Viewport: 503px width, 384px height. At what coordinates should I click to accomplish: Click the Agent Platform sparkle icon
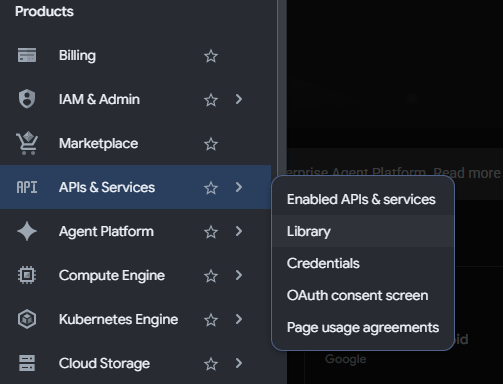[x=27, y=231]
